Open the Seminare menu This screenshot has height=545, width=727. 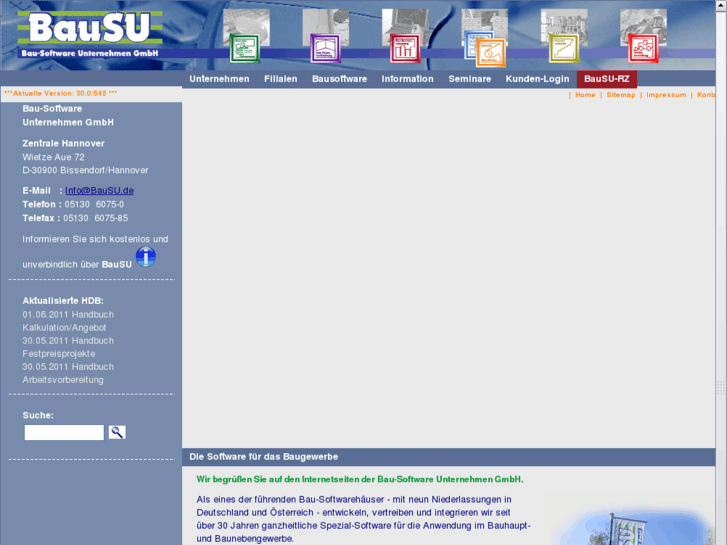pyautogui.click(x=470, y=79)
